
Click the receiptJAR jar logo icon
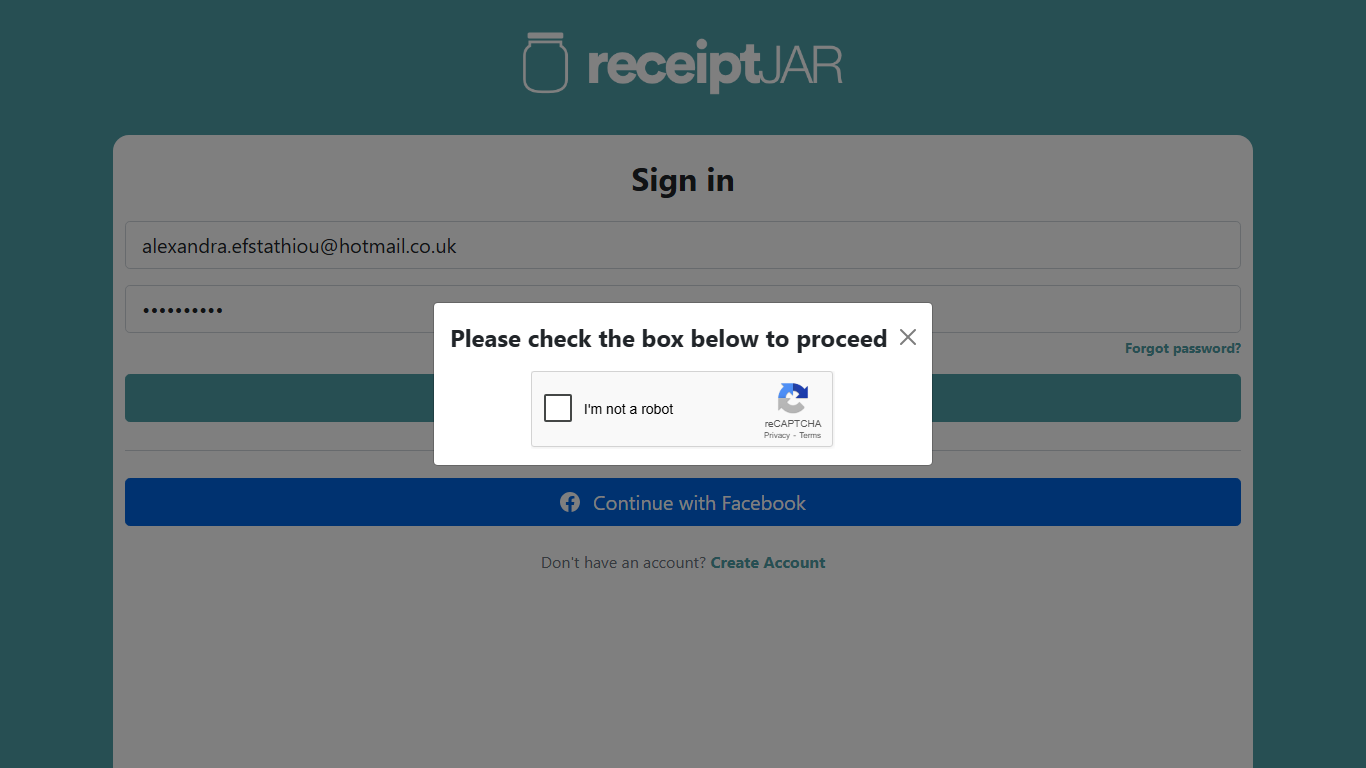pyautogui.click(x=545, y=62)
